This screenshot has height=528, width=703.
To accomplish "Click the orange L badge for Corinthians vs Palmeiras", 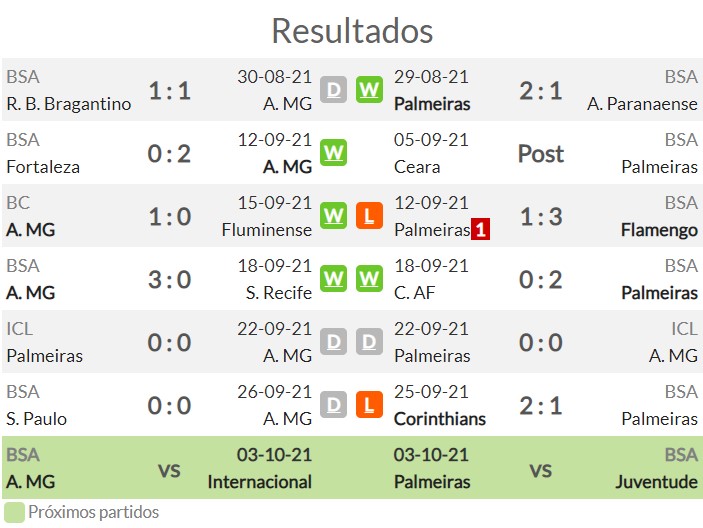I will point(369,405).
